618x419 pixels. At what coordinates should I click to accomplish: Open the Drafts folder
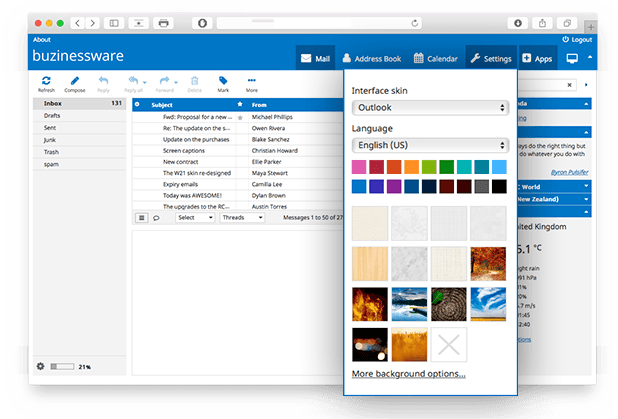coord(52,116)
